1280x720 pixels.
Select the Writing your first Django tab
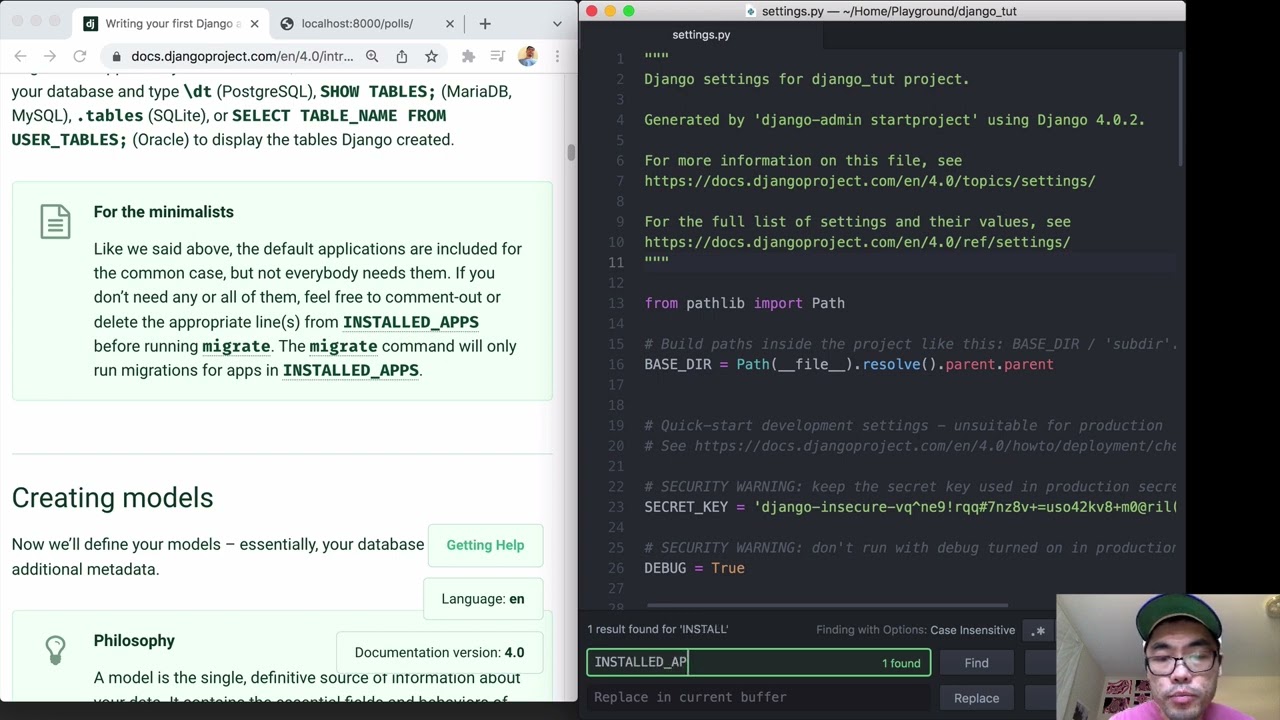(x=171, y=23)
